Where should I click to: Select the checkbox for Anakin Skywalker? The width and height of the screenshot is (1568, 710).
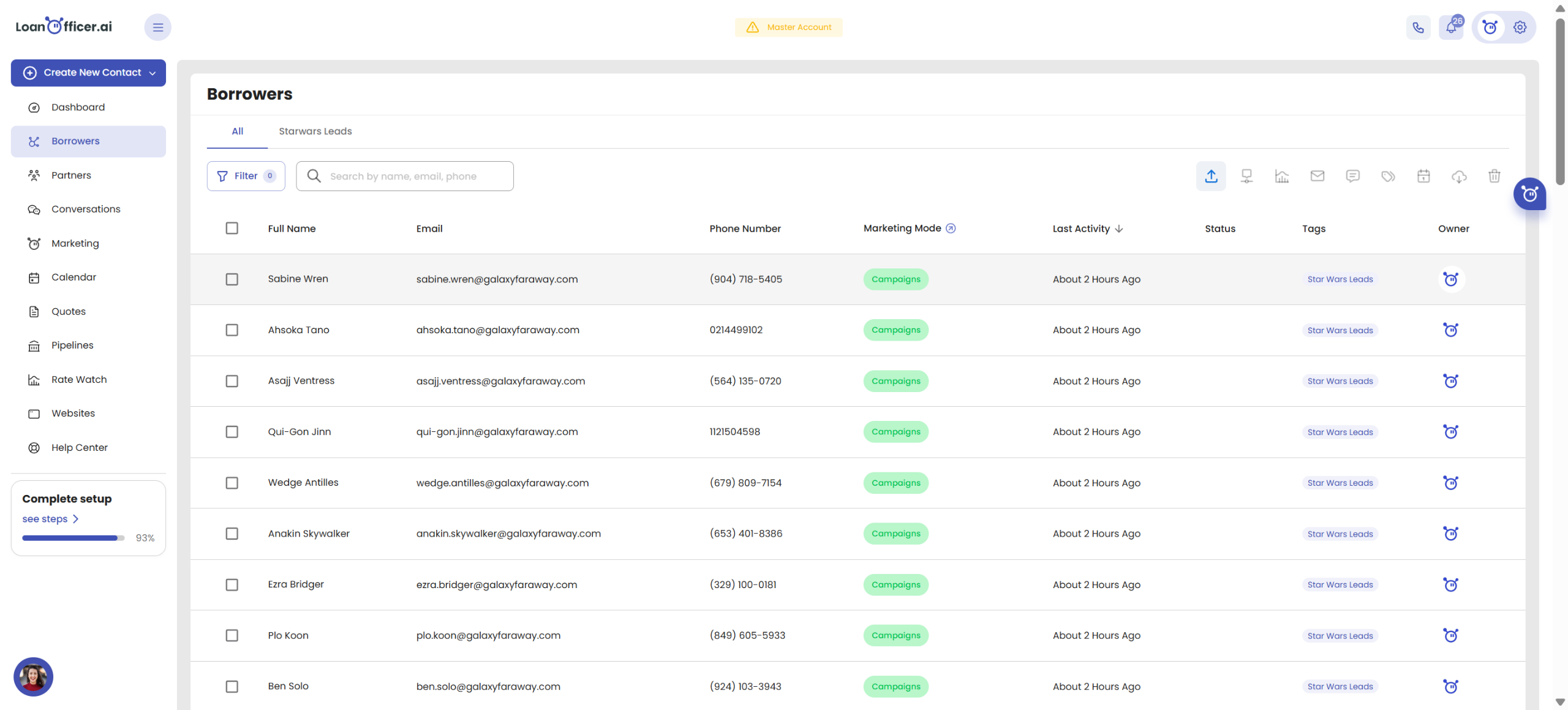(232, 534)
